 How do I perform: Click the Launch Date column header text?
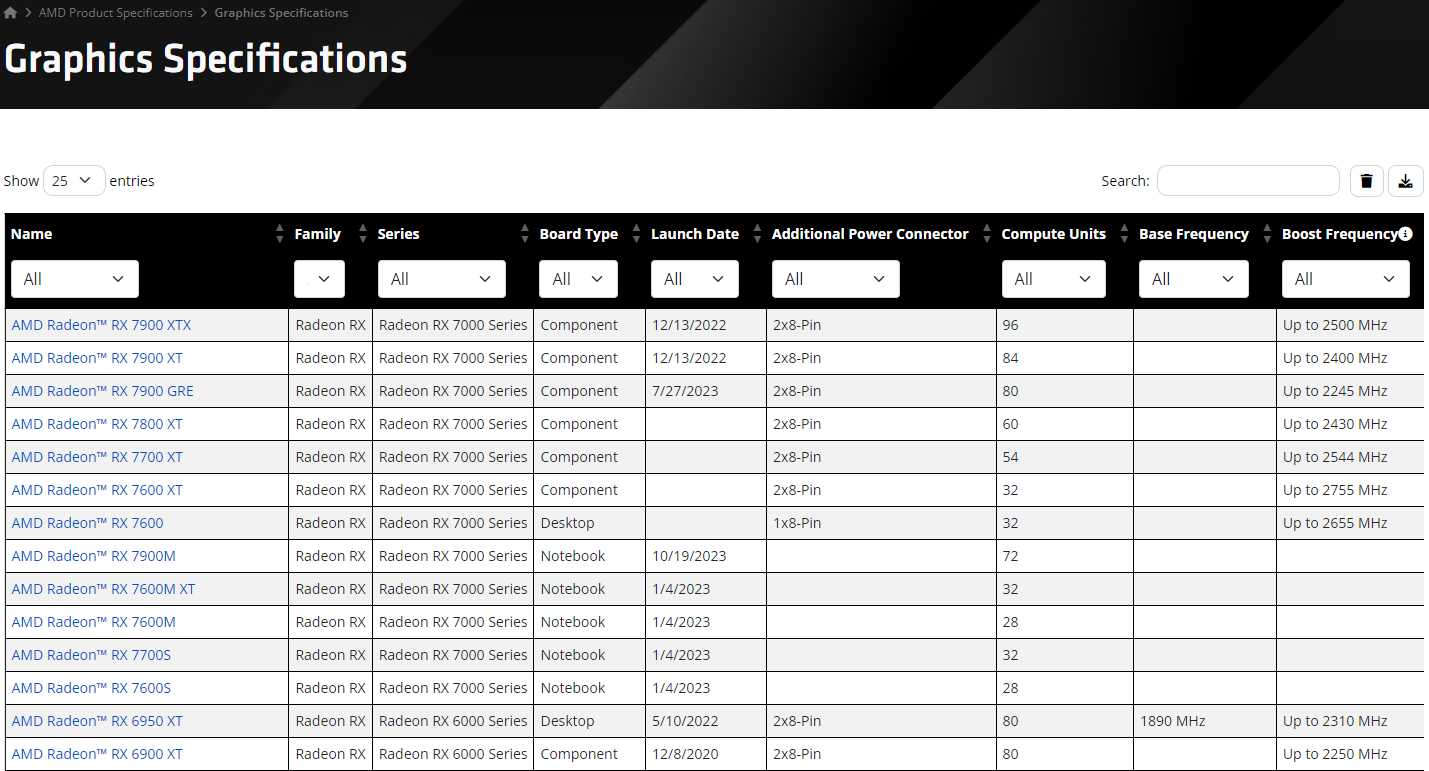[695, 234]
